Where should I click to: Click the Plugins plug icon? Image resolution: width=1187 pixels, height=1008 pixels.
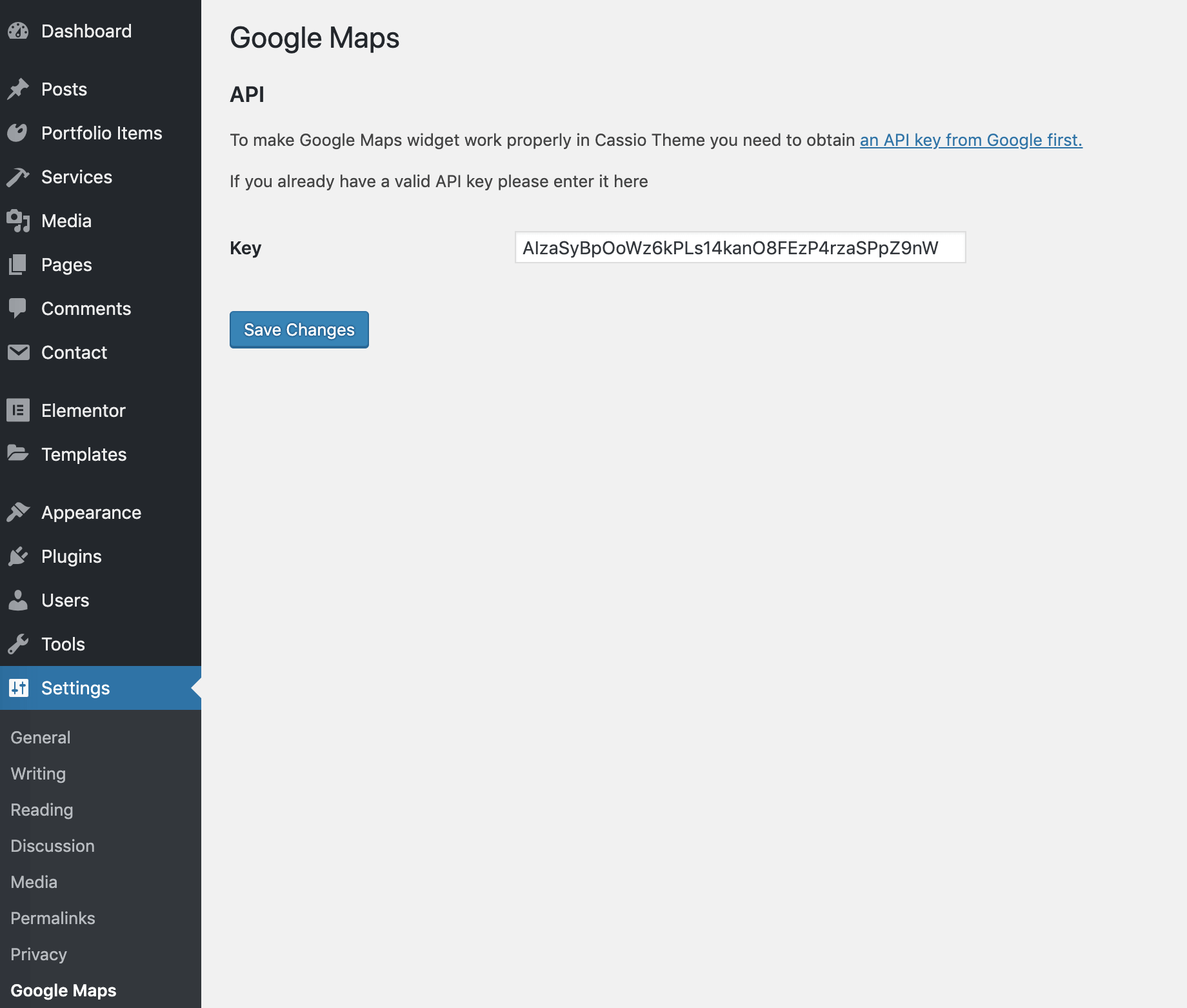[18, 556]
